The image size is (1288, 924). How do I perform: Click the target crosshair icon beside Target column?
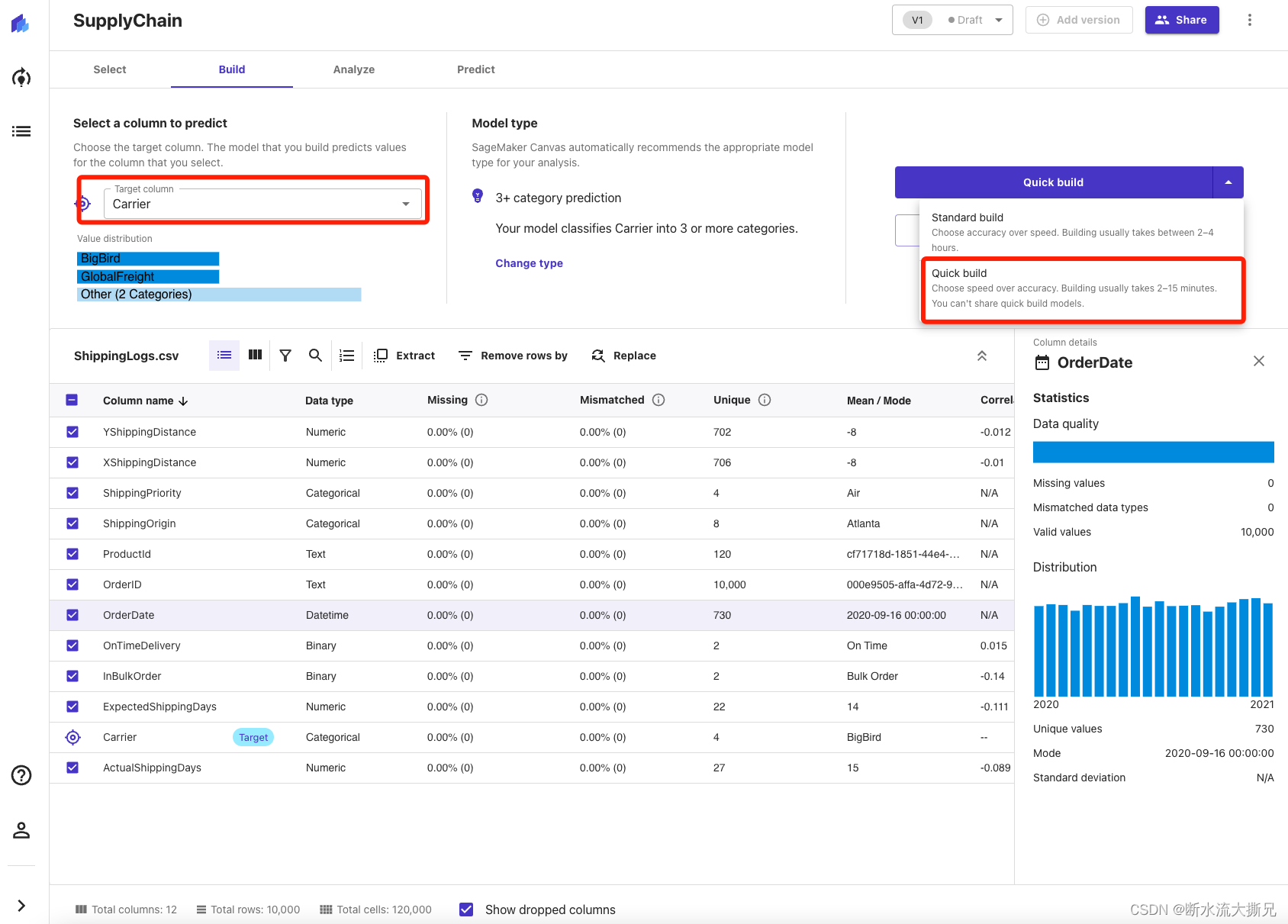point(83,204)
